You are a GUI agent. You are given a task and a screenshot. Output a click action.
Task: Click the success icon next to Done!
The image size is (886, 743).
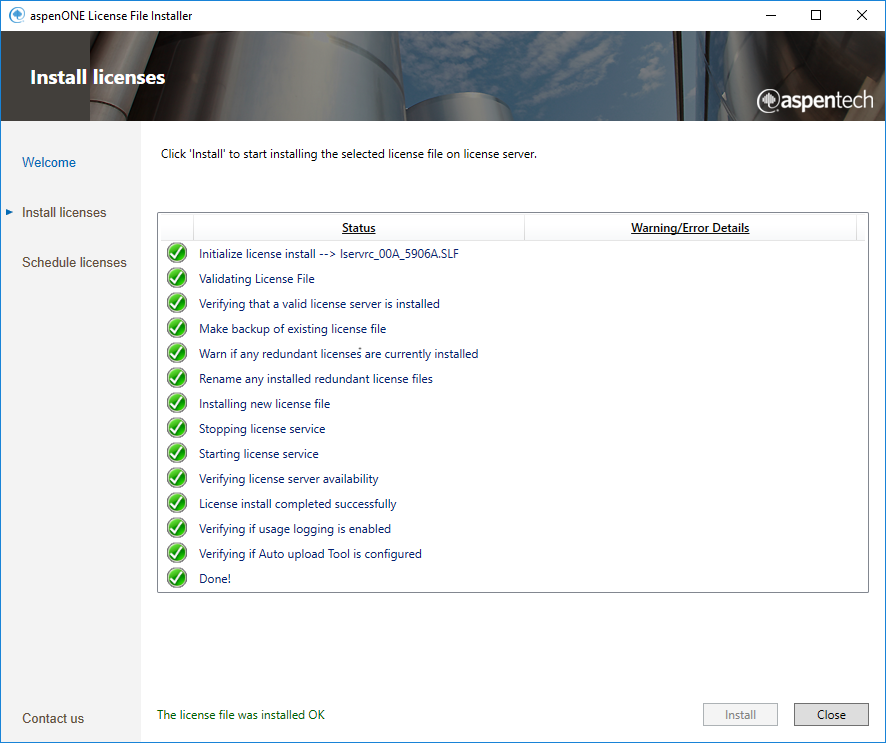click(x=177, y=578)
